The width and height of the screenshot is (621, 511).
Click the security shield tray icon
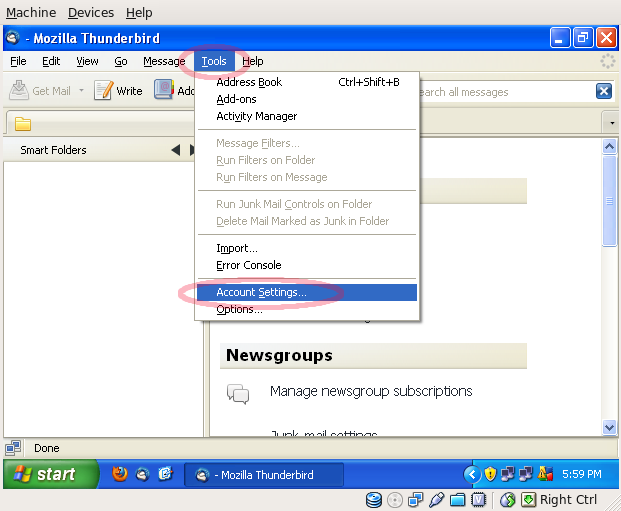[490, 474]
